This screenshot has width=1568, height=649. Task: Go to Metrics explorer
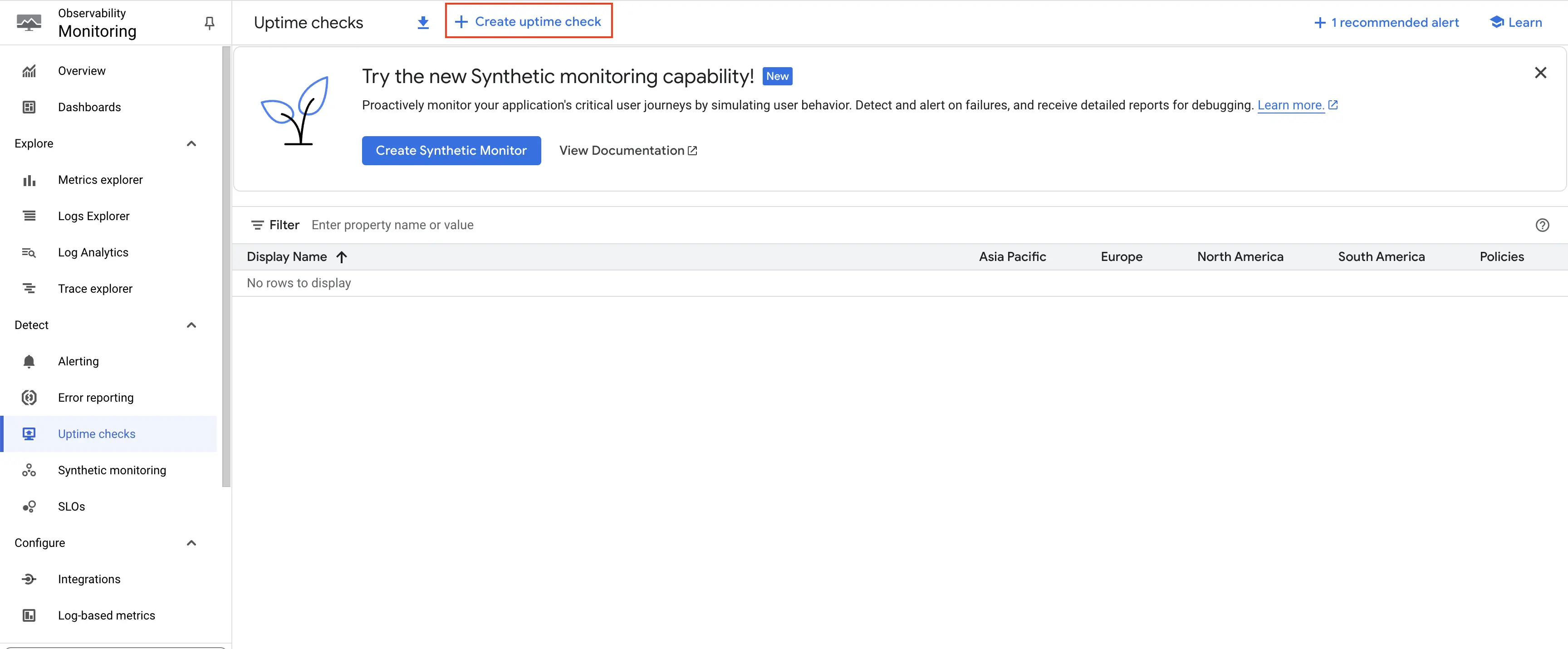point(109,180)
